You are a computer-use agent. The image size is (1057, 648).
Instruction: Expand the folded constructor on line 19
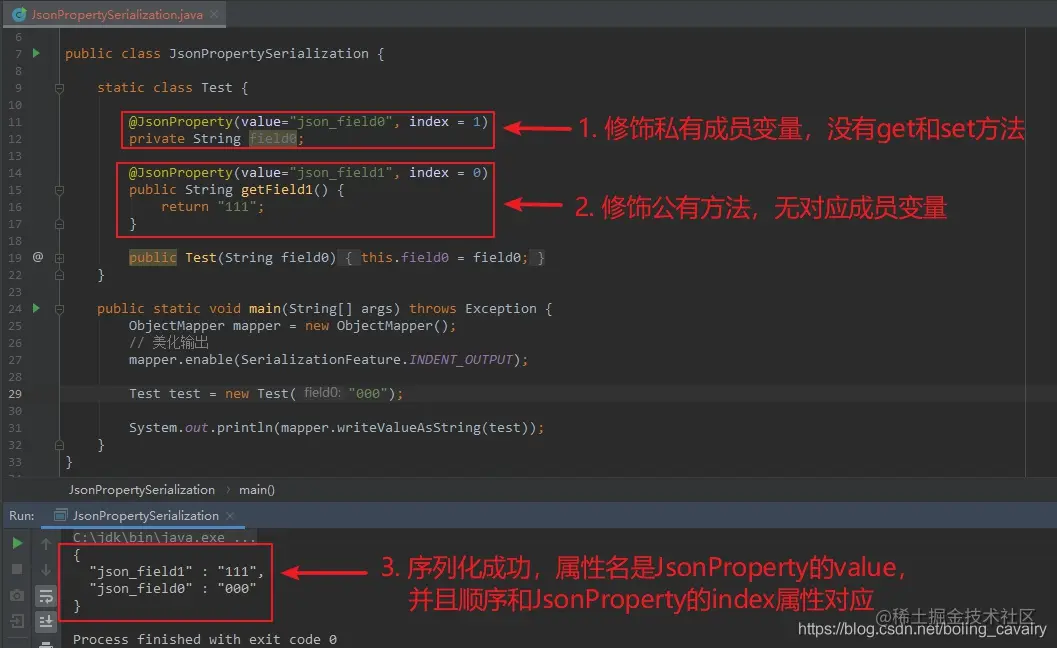tap(59, 258)
